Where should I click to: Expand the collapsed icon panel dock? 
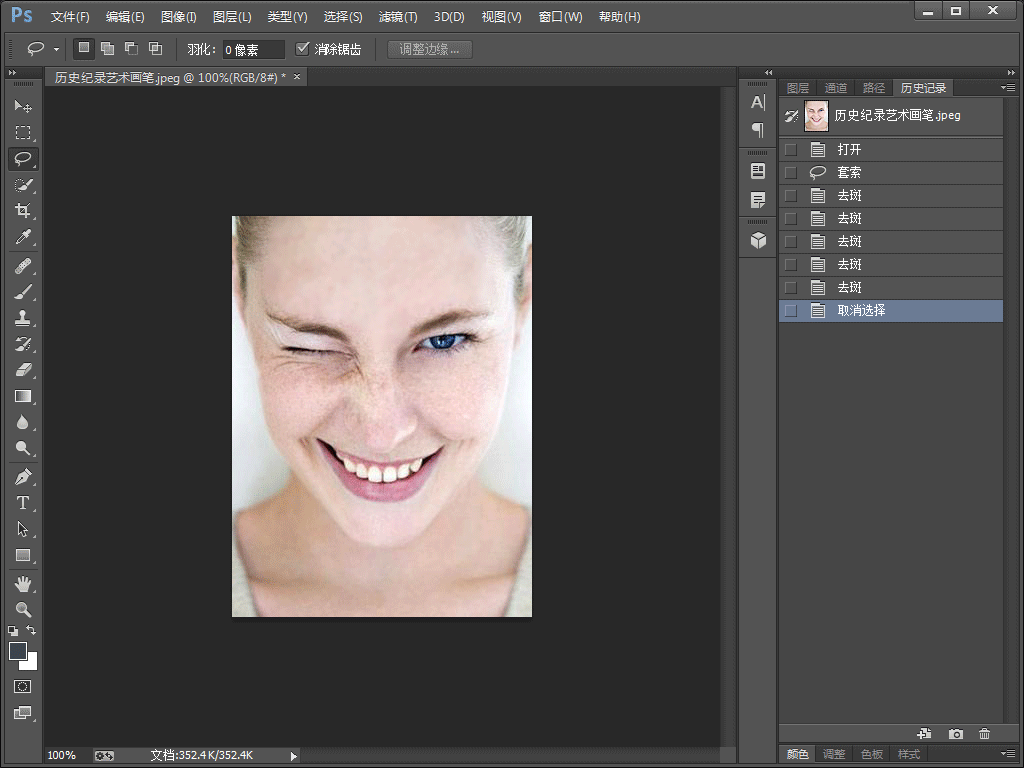(769, 72)
